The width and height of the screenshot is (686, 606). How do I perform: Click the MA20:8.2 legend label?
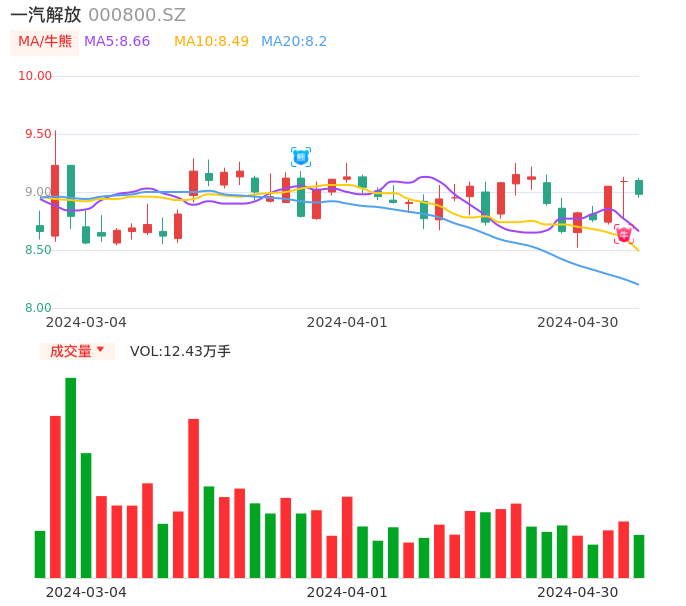click(294, 42)
